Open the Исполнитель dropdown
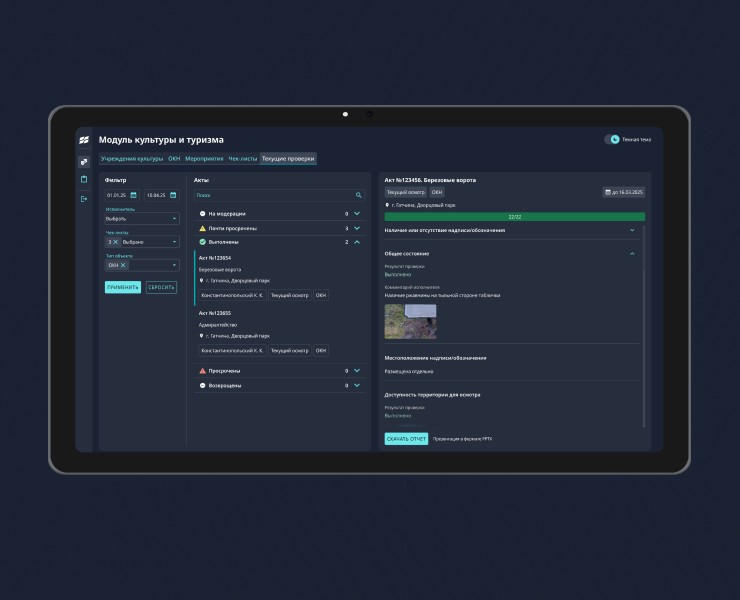 coord(141,218)
